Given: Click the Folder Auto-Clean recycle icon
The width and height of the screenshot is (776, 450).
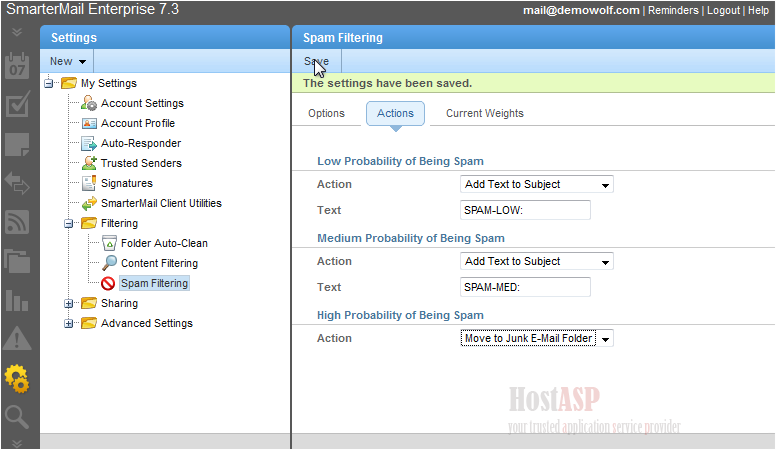Looking at the screenshot, I should tap(109, 243).
